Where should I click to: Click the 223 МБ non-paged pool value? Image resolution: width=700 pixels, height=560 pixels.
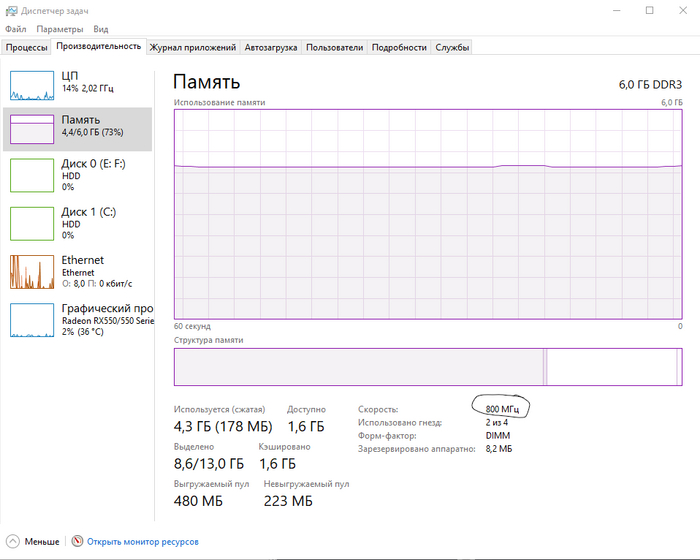coord(288,501)
